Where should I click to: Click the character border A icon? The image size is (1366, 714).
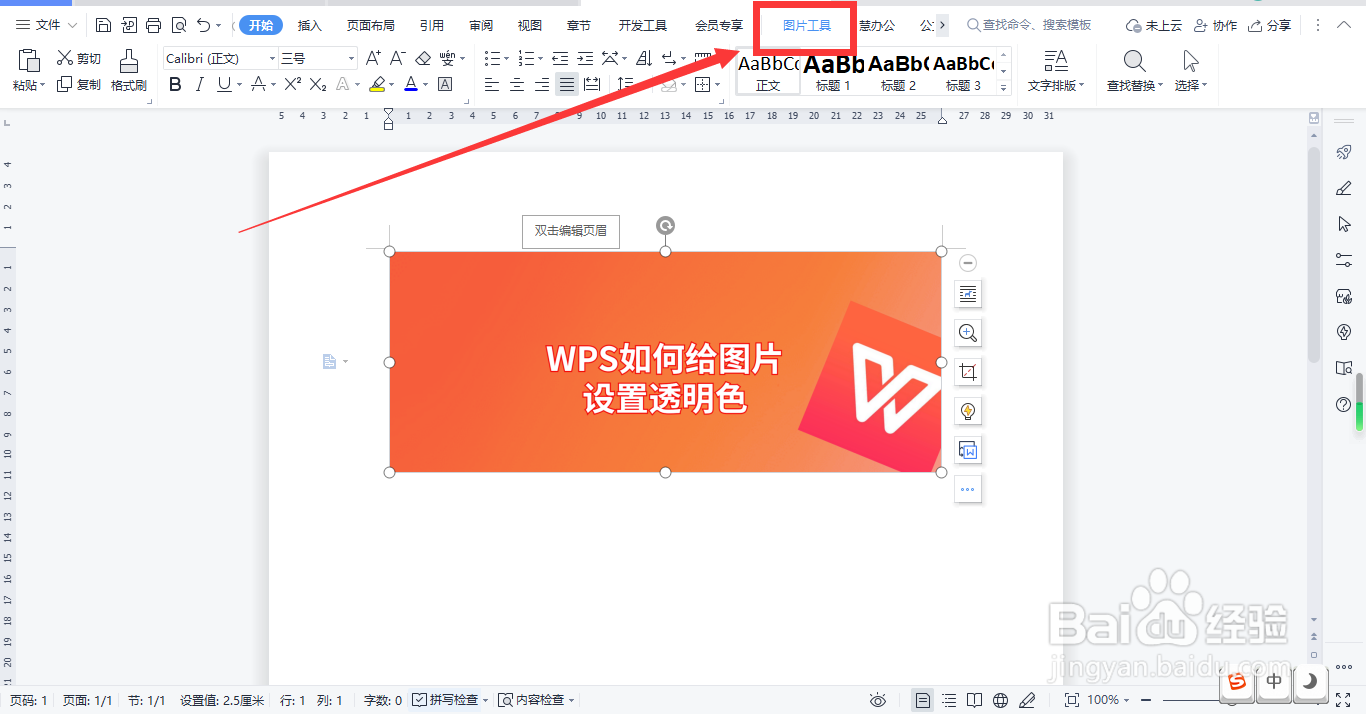(445, 85)
